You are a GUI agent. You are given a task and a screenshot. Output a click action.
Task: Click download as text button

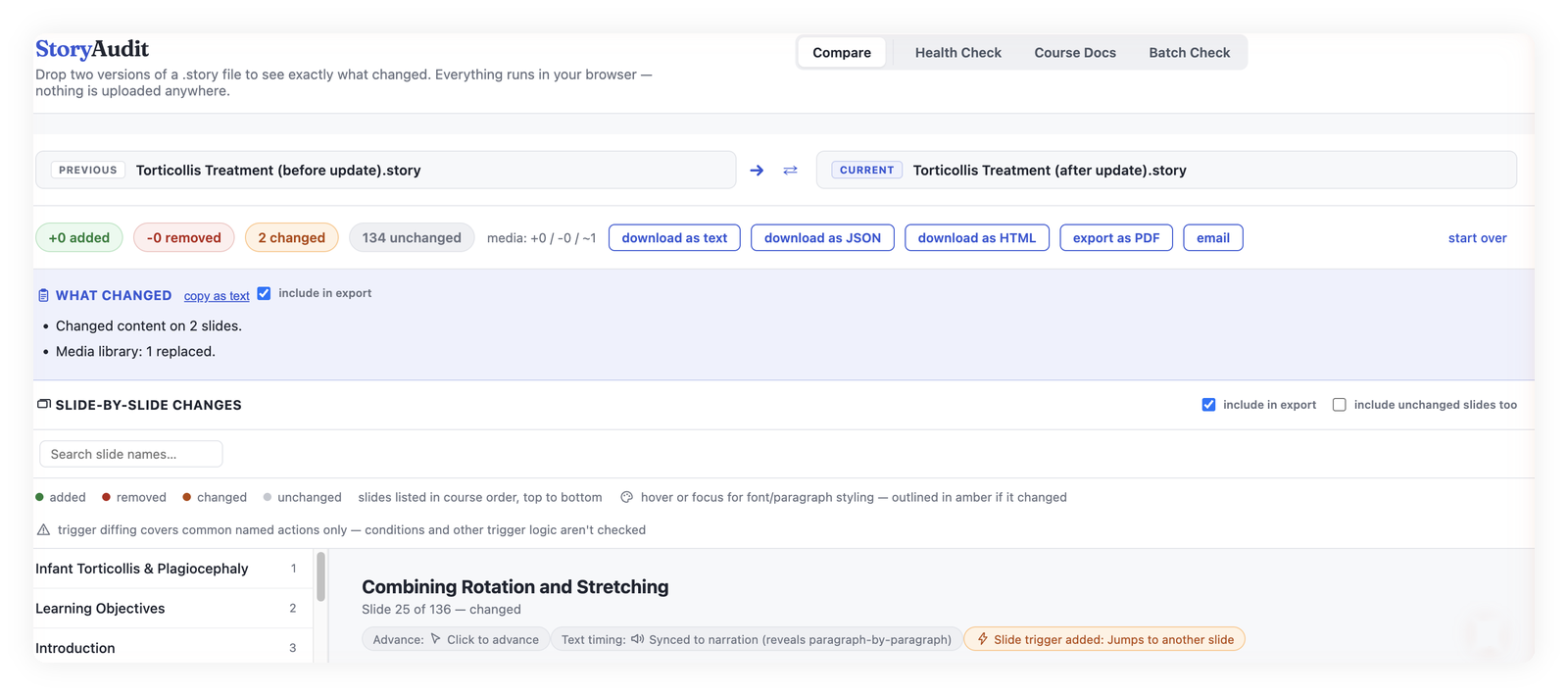click(674, 238)
